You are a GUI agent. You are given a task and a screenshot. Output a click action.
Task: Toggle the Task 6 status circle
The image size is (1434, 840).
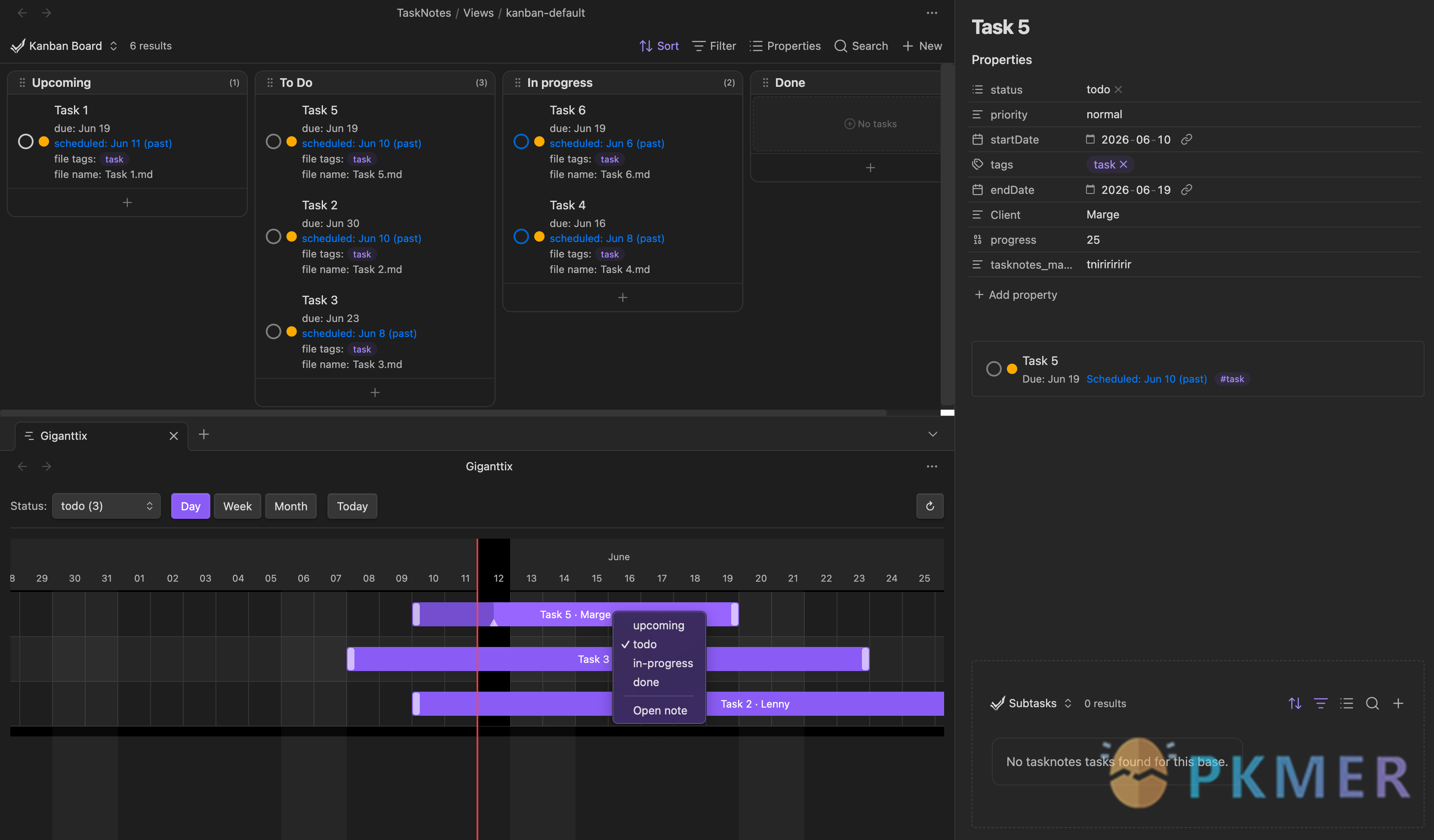[521, 141]
